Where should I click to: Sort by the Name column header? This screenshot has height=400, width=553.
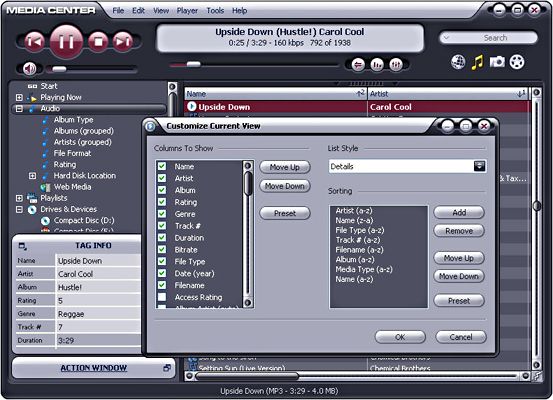pos(275,94)
